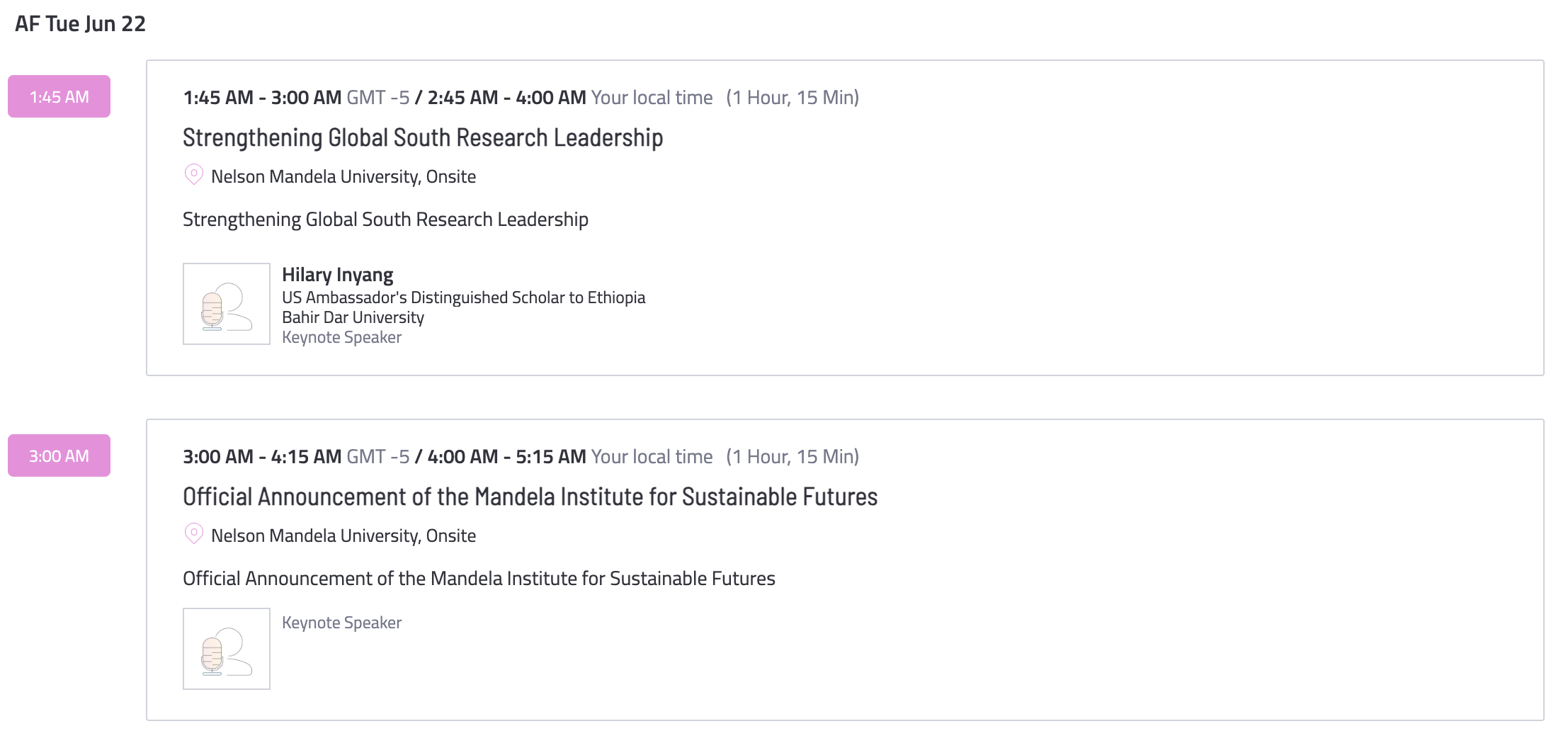Screen dimensions: 1568x748
Task: Click the 2:45 AM - 4:00 AM local time
Action: (x=506, y=97)
